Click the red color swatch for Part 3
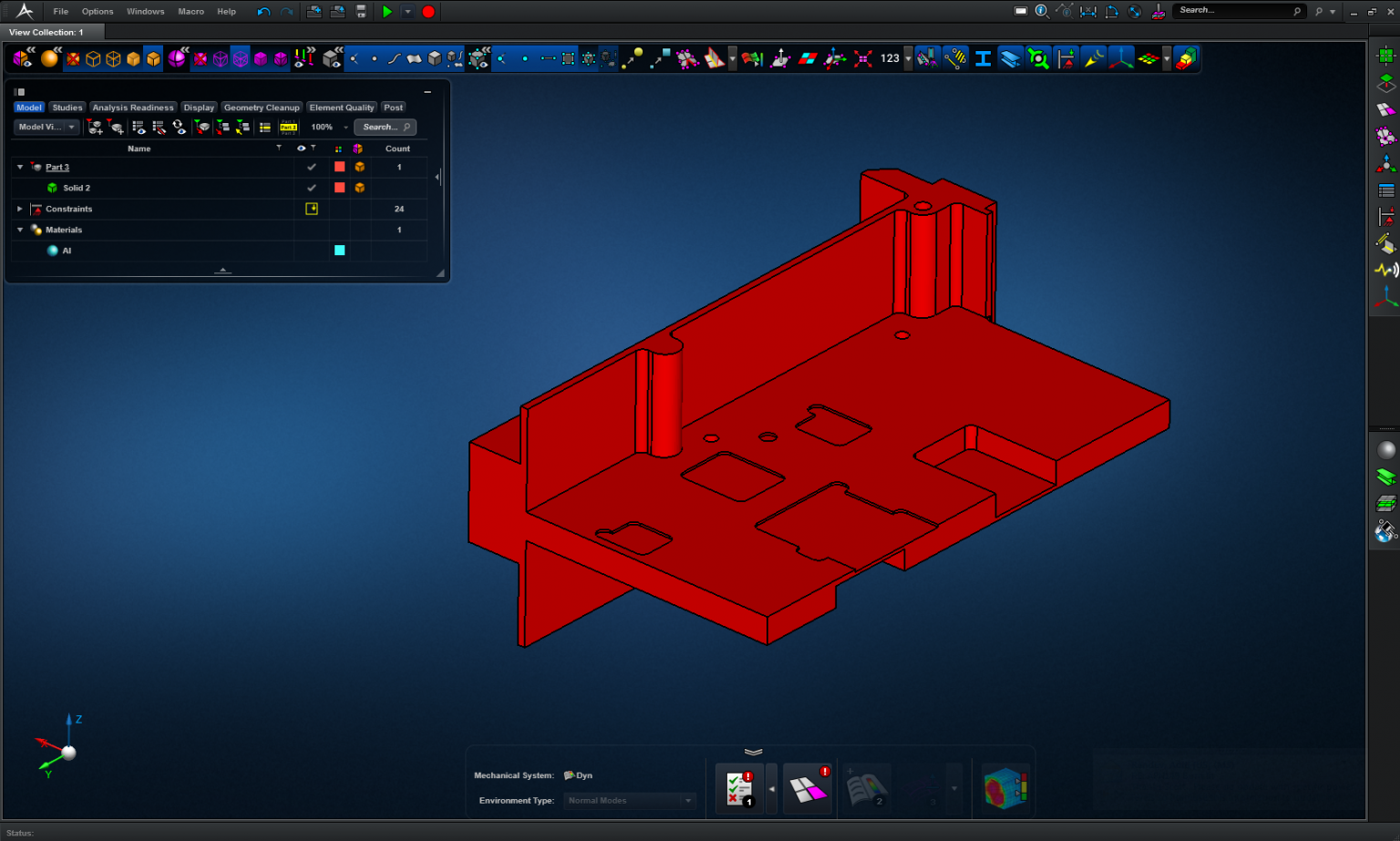This screenshot has width=1400, height=841. coord(339,167)
